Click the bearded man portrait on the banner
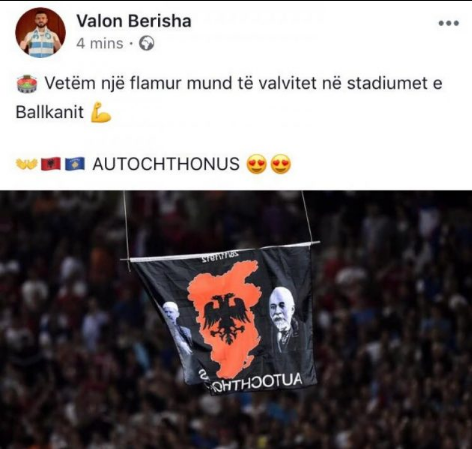This screenshot has height=449, width=472. [286, 322]
